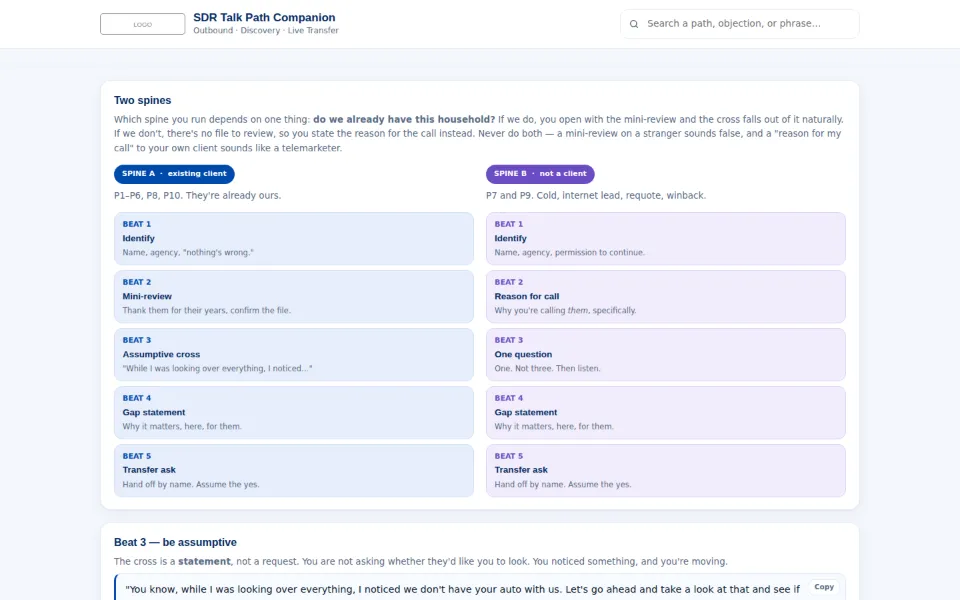Open Spine A Beat 3 Assumptive cross card
The height and width of the screenshot is (600, 960).
(294, 354)
